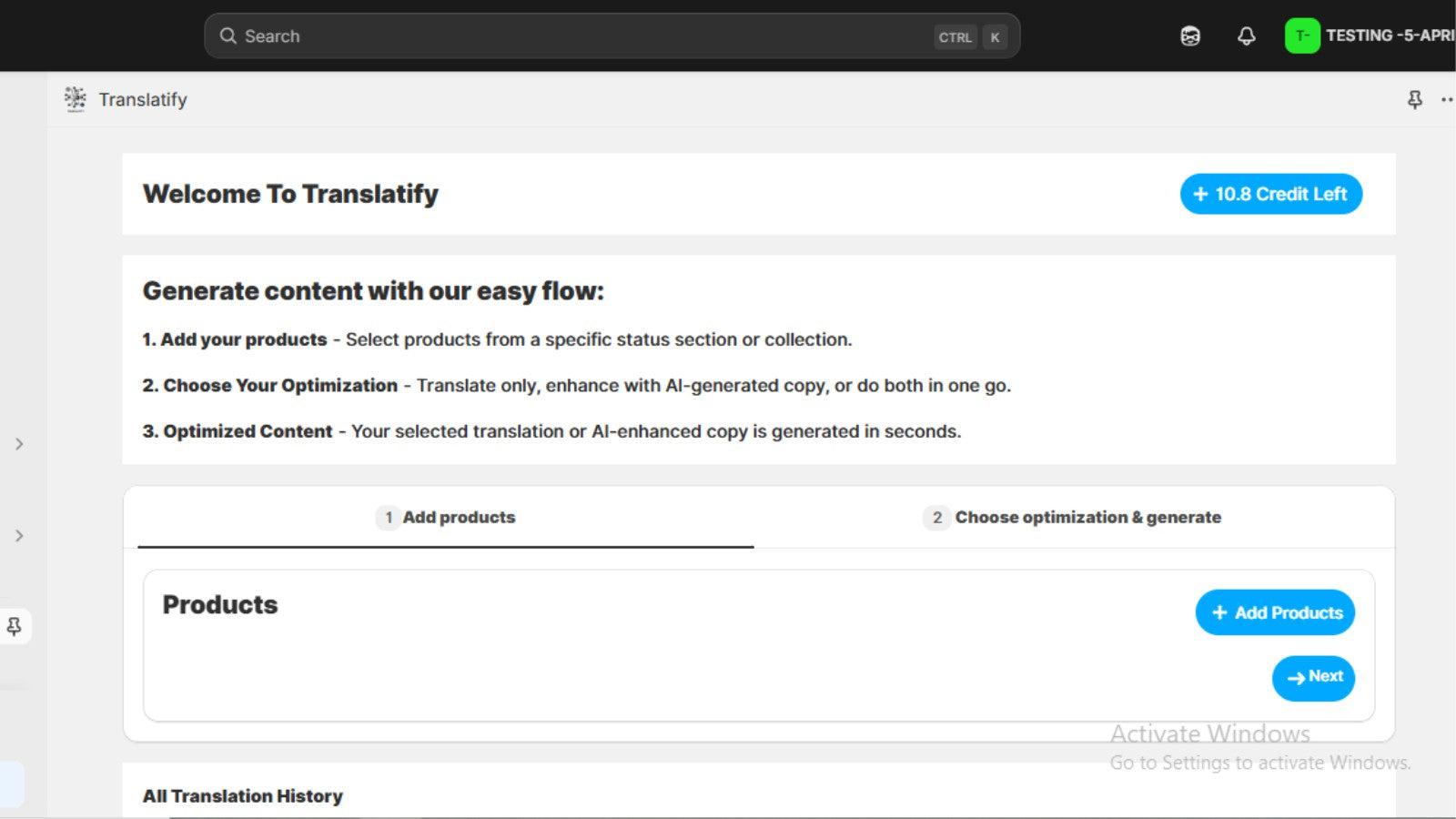
Task: Open the TESTING -5-APRIL account menu
Action: [x=1382, y=35]
